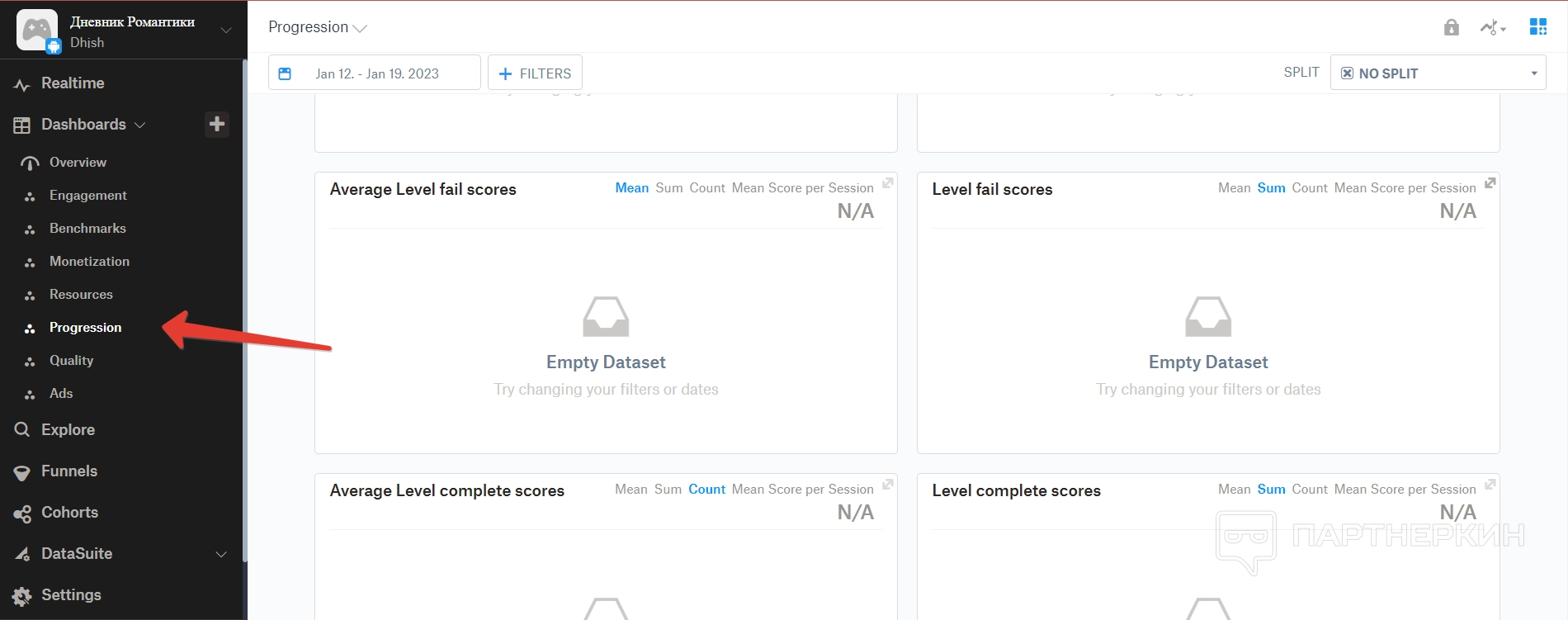Click the Settings gear icon

(x=22, y=596)
